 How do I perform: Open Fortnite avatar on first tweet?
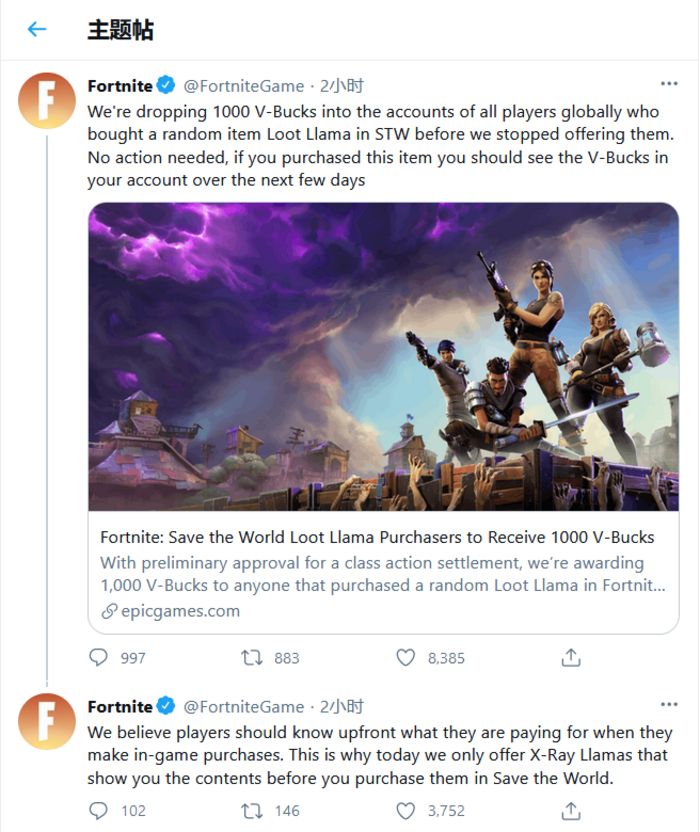point(47,100)
